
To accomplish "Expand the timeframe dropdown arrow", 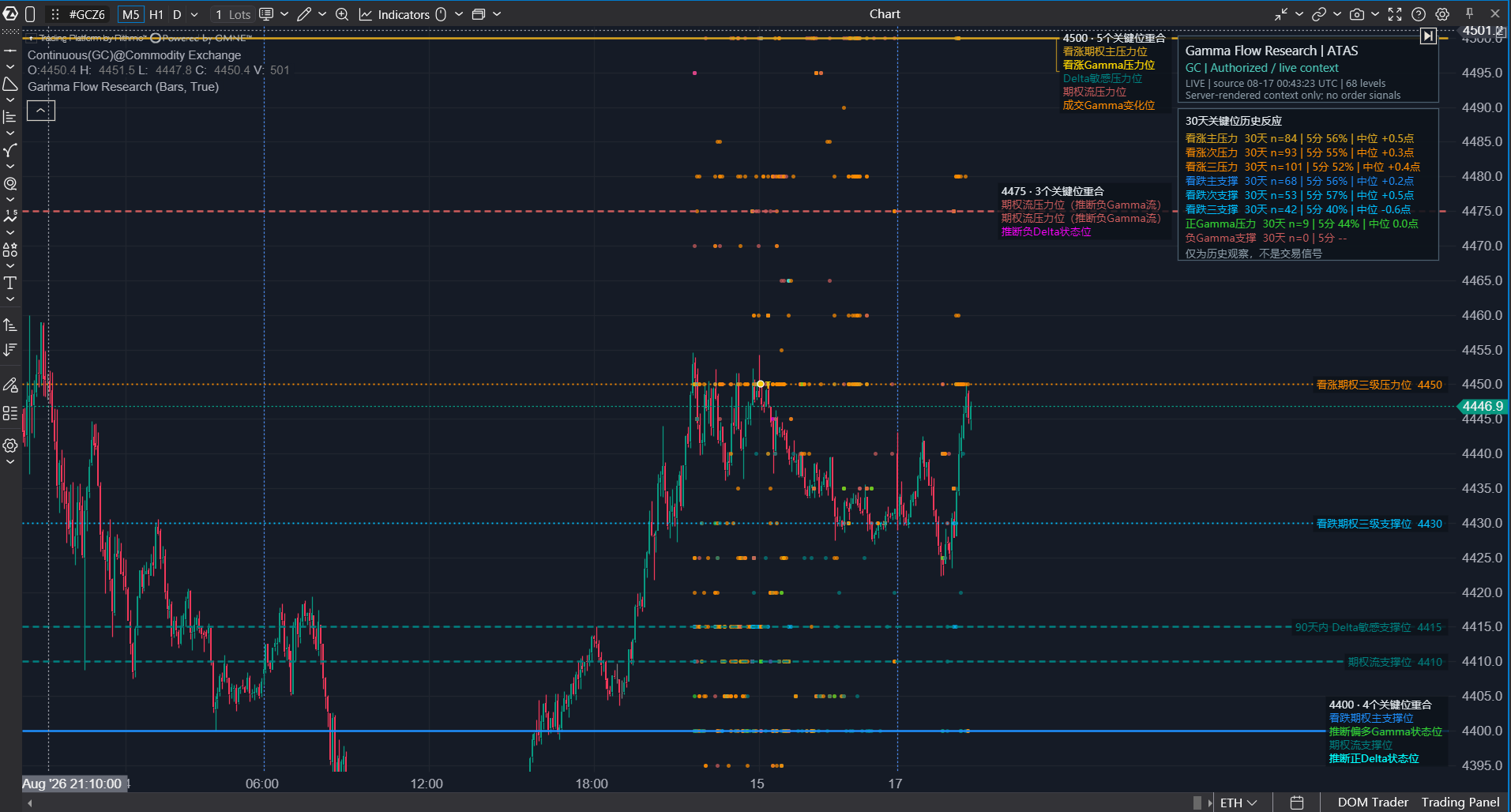I will pyautogui.click(x=194, y=14).
